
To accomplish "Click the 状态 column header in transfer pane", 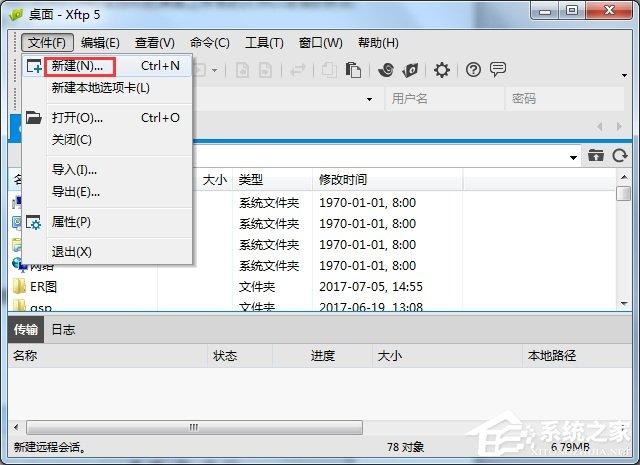I will 240,356.
